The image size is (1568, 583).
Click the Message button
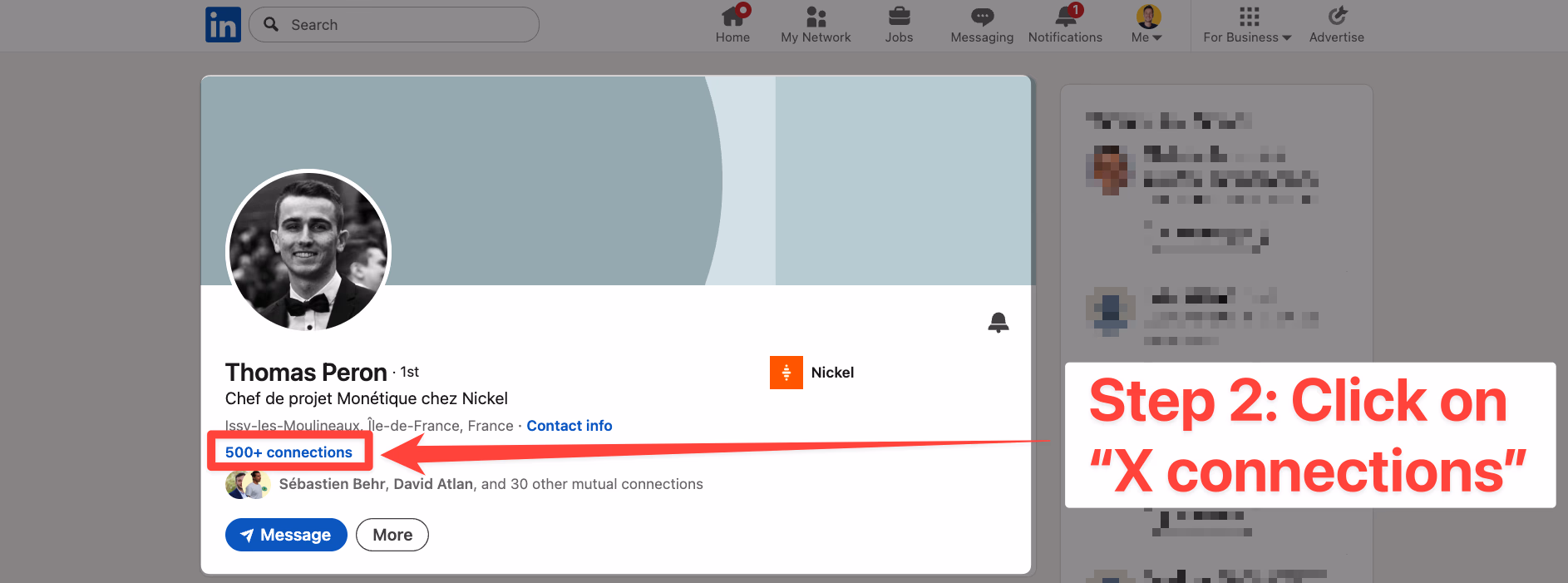pos(286,535)
